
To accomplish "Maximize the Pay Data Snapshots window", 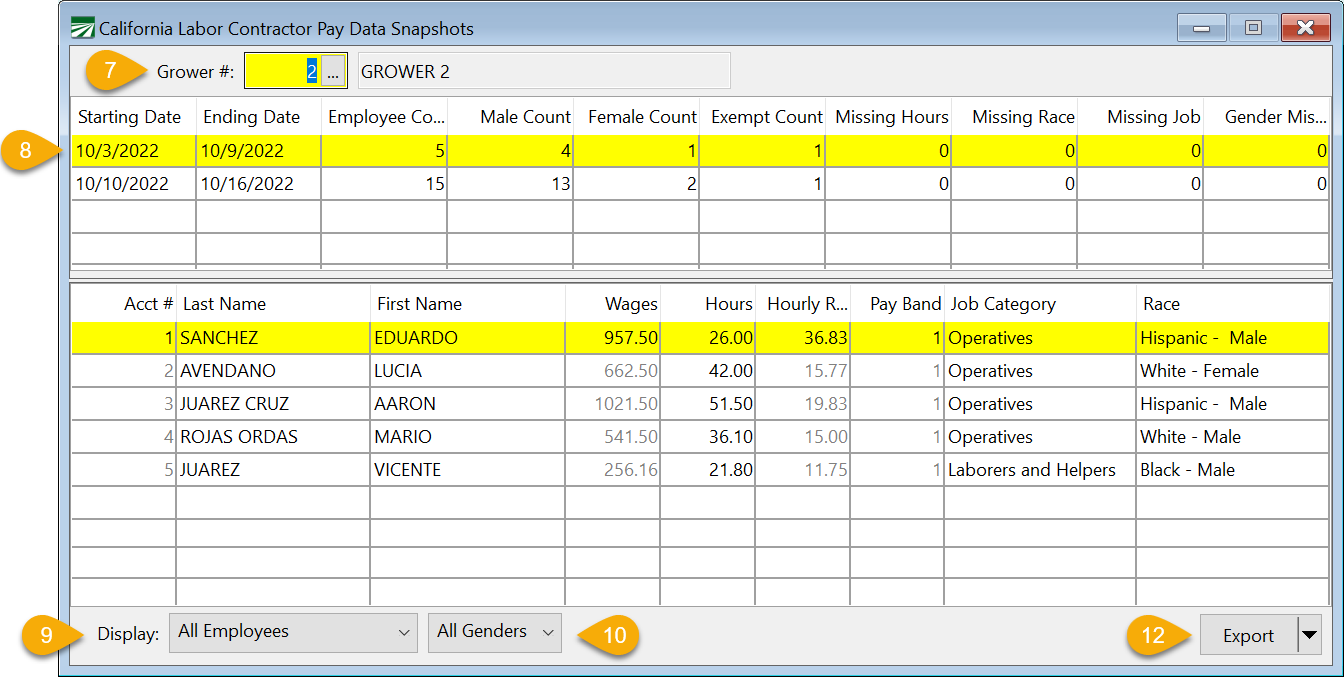I will 1253,28.
